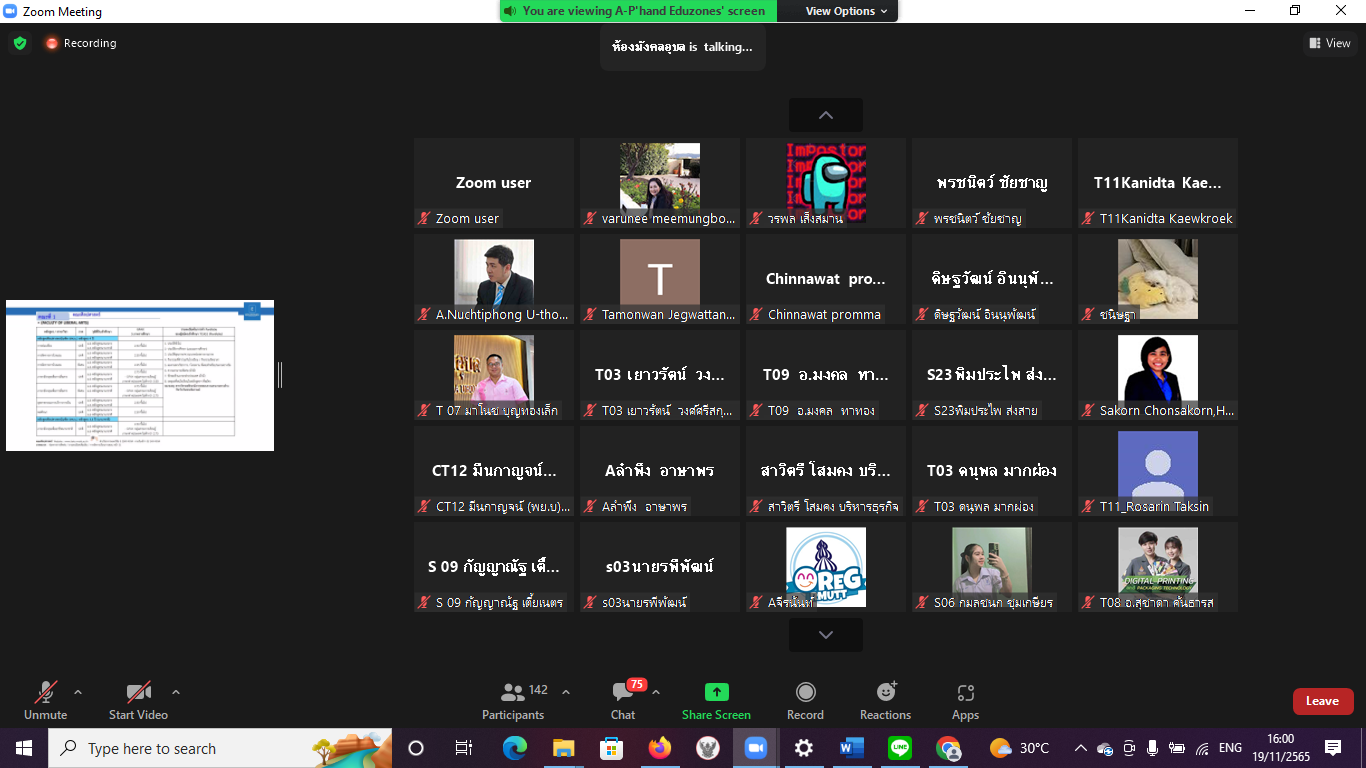Viewport: 1366px width, 768px height.
Task: Open the View layout switcher
Action: click(1330, 43)
